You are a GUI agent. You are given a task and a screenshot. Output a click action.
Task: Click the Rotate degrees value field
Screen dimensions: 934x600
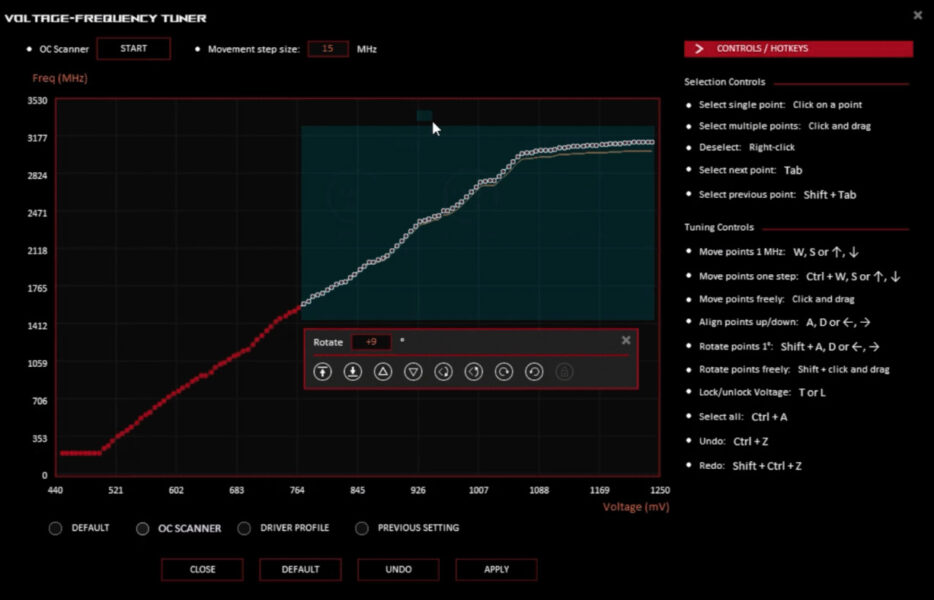[x=371, y=342]
